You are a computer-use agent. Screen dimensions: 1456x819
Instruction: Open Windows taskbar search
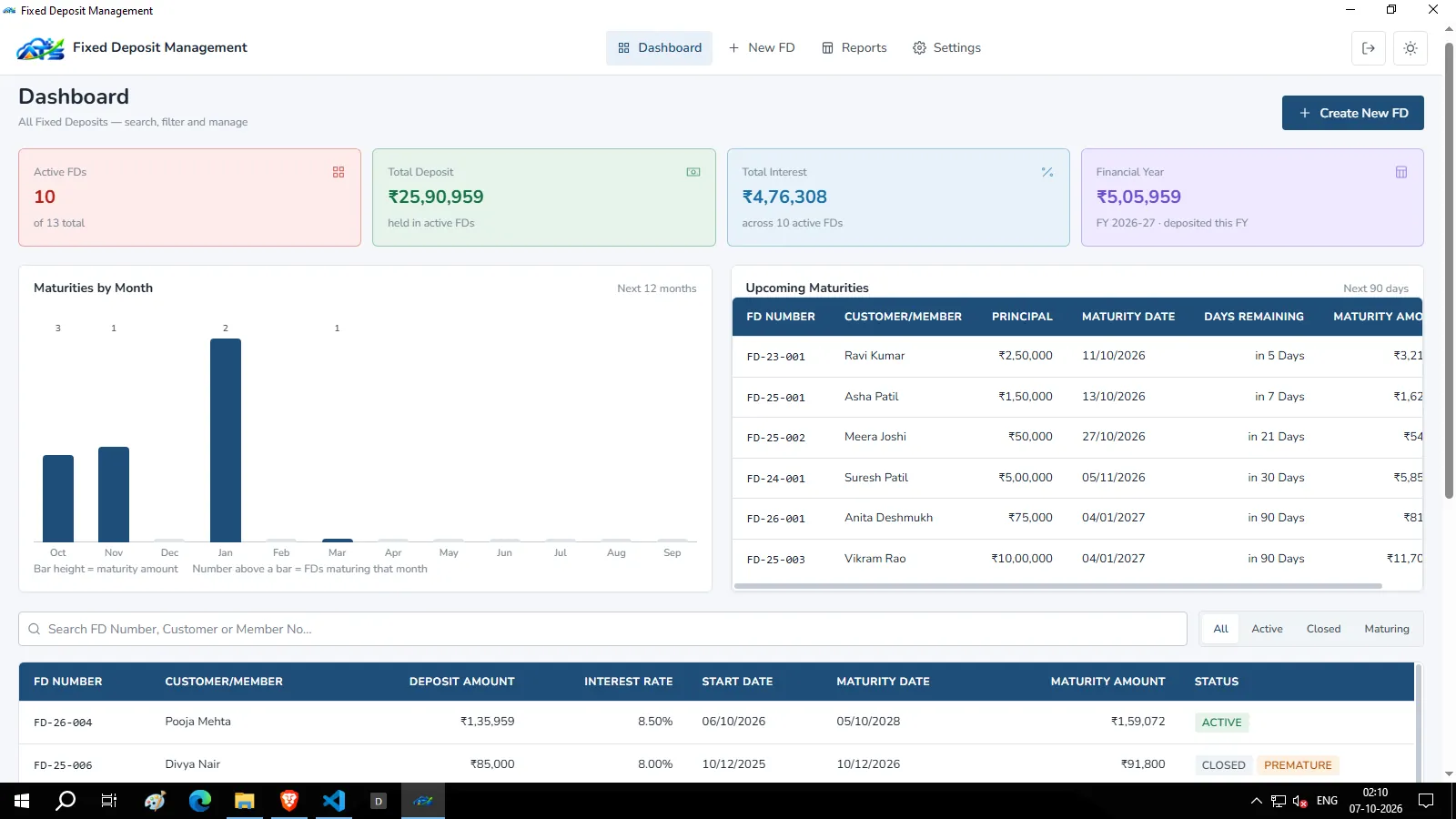[x=66, y=801]
